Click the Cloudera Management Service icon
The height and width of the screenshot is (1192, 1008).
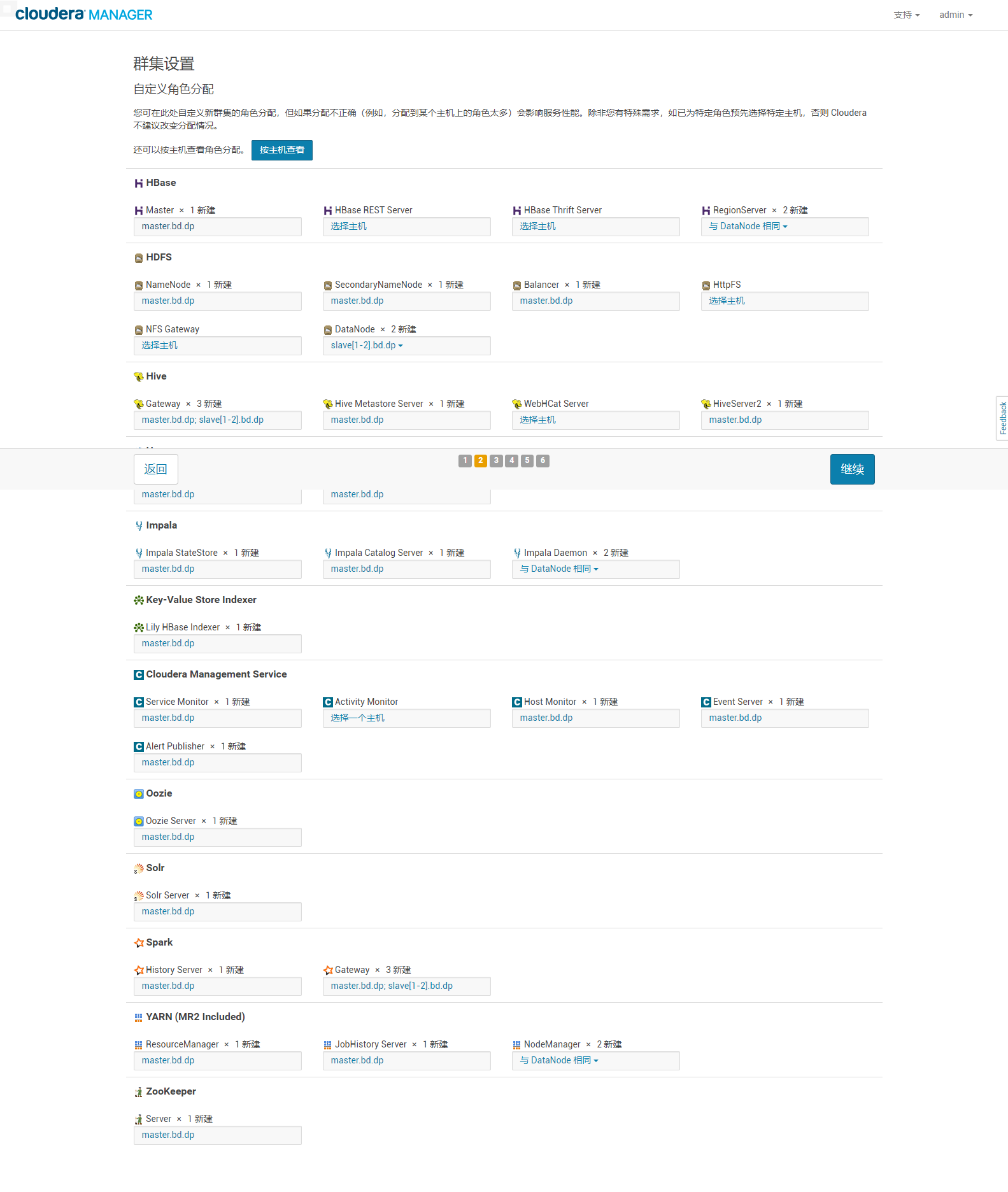[x=138, y=675]
